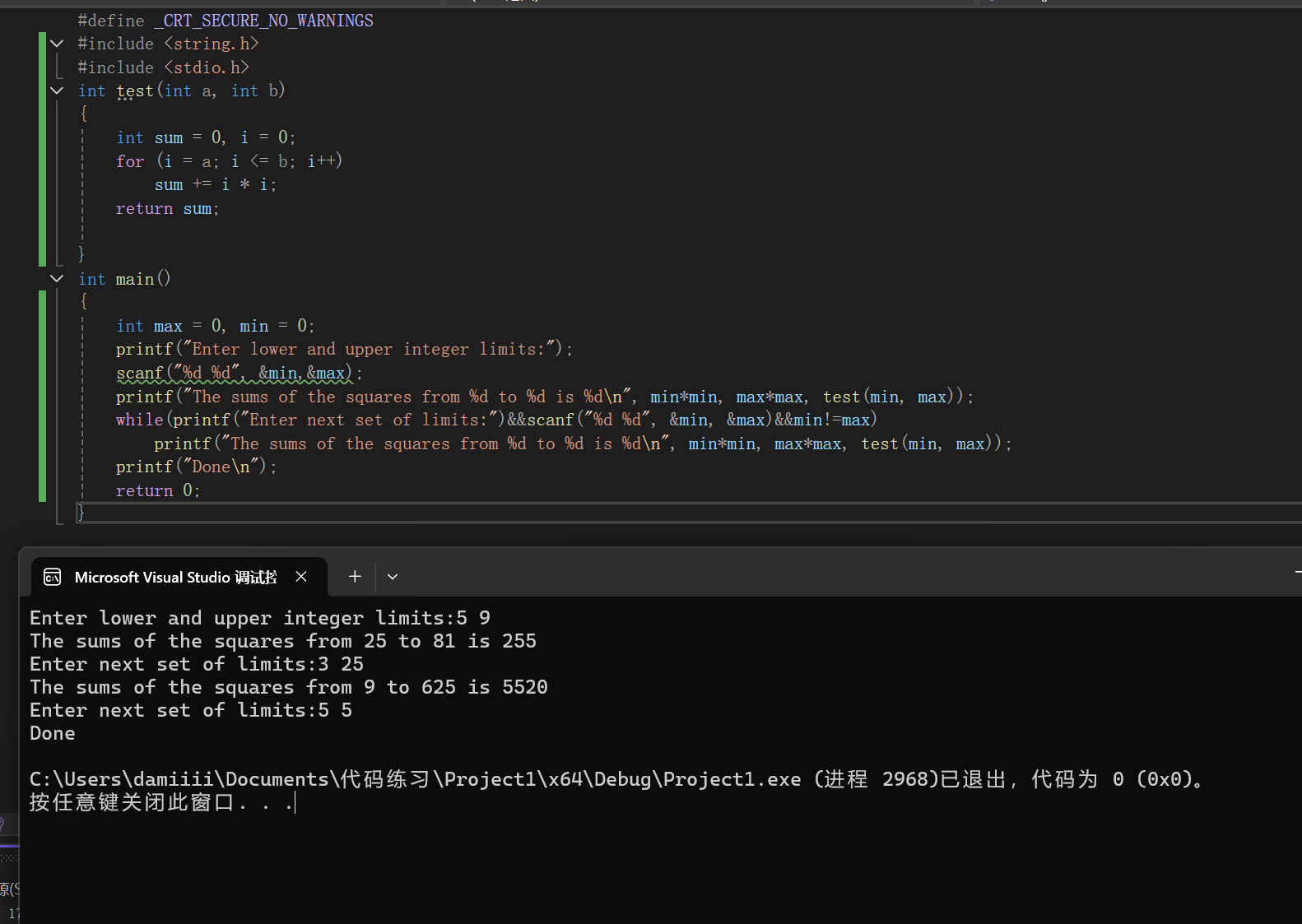Click the for loop line in test
Image resolution: width=1302 pixels, height=924 pixels.
(229, 161)
